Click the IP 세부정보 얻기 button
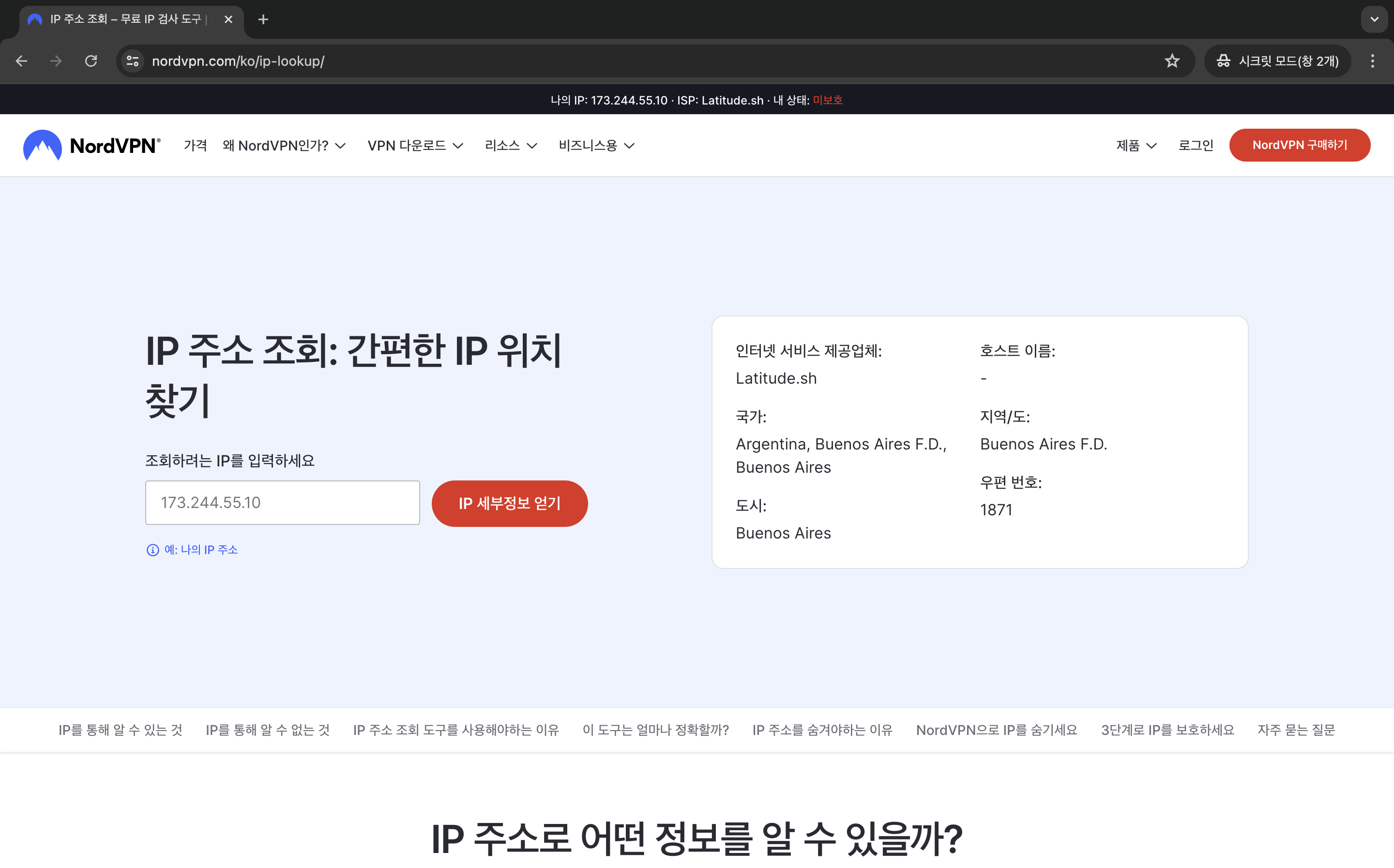Image resolution: width=1394 pixels, height=868 pixels. (510, 504)
